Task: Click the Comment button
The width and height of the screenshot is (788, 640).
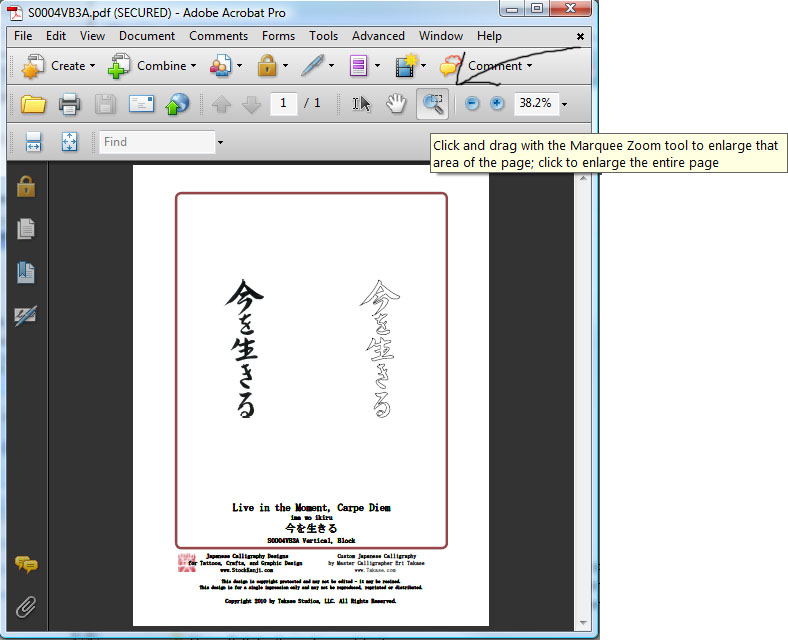Action: point(494,66)
